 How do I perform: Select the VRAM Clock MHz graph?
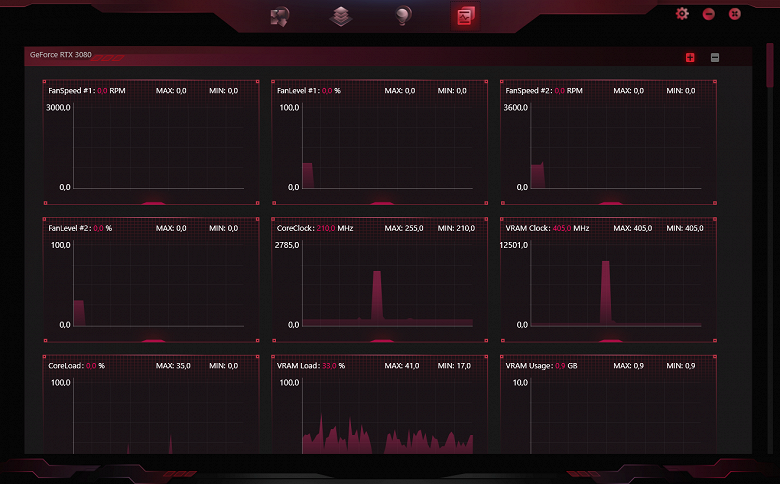pyautogui.click(x=609, y=280)
